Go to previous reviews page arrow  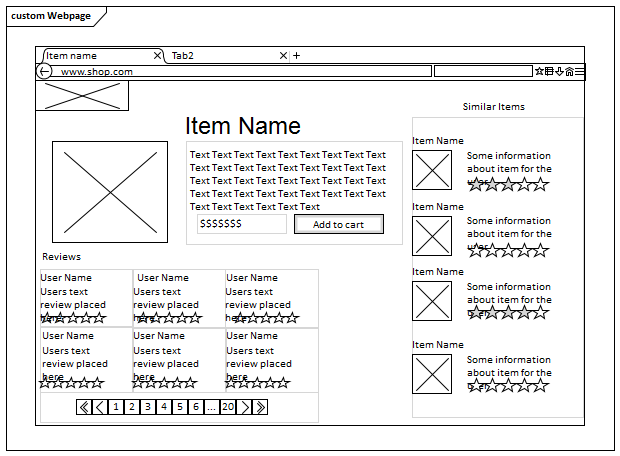point(99,407)
